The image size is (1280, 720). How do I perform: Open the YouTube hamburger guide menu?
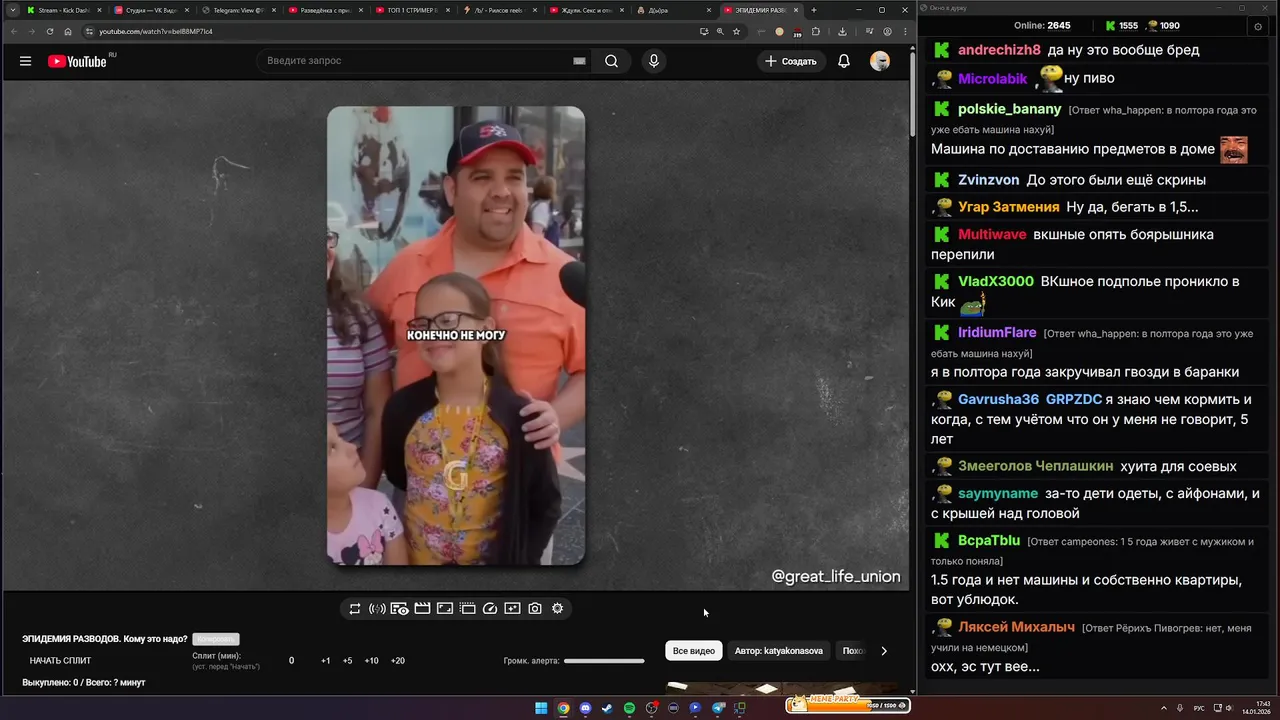pyautogui.click(x=25, y=61)
